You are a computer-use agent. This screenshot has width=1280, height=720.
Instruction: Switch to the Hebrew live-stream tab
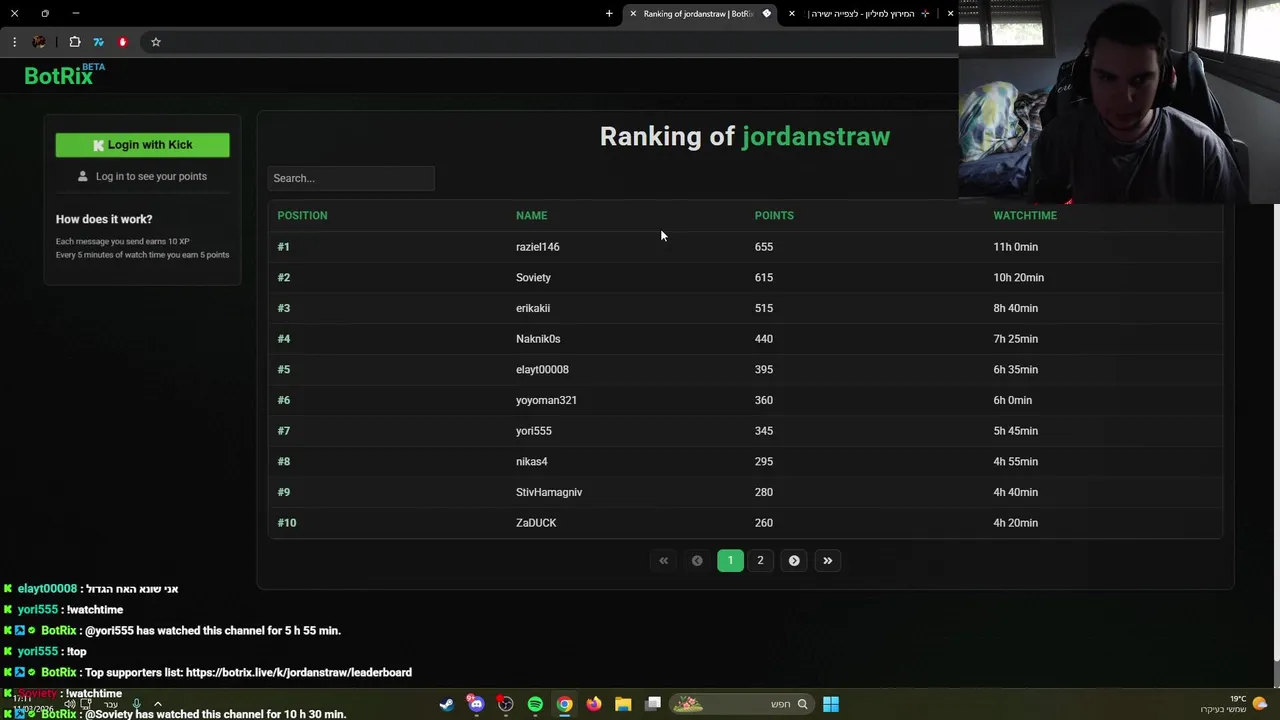[x=866, y=14]
